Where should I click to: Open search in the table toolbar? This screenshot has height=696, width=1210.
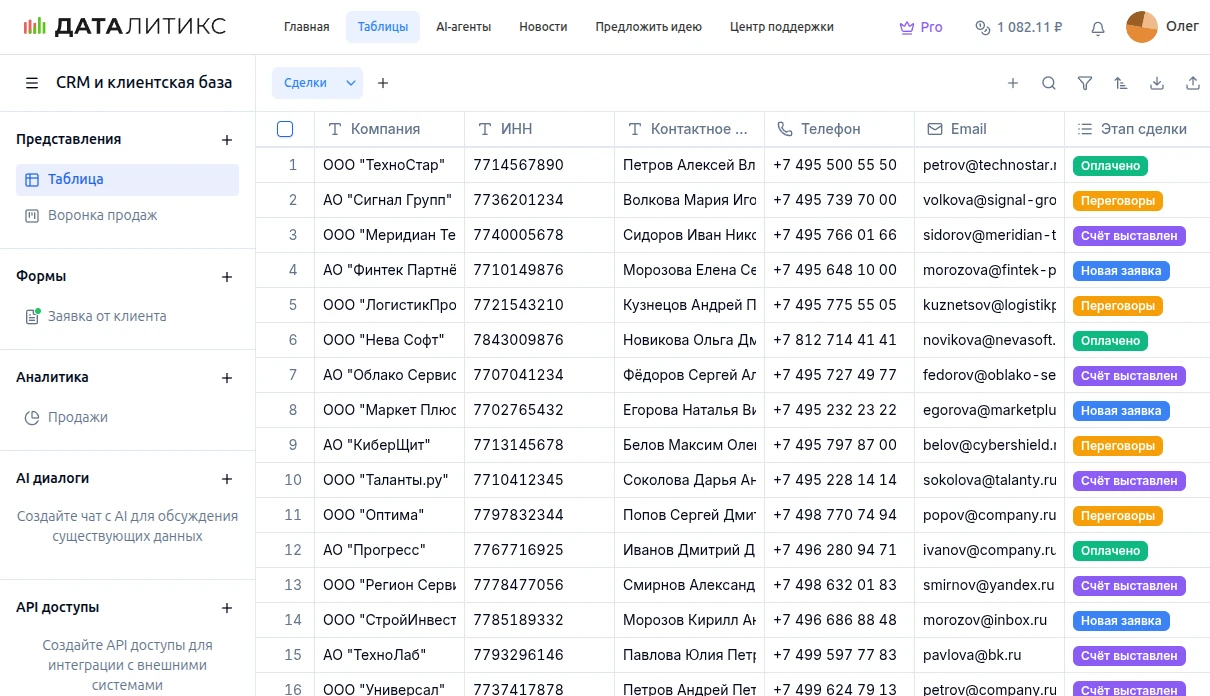1049,84
